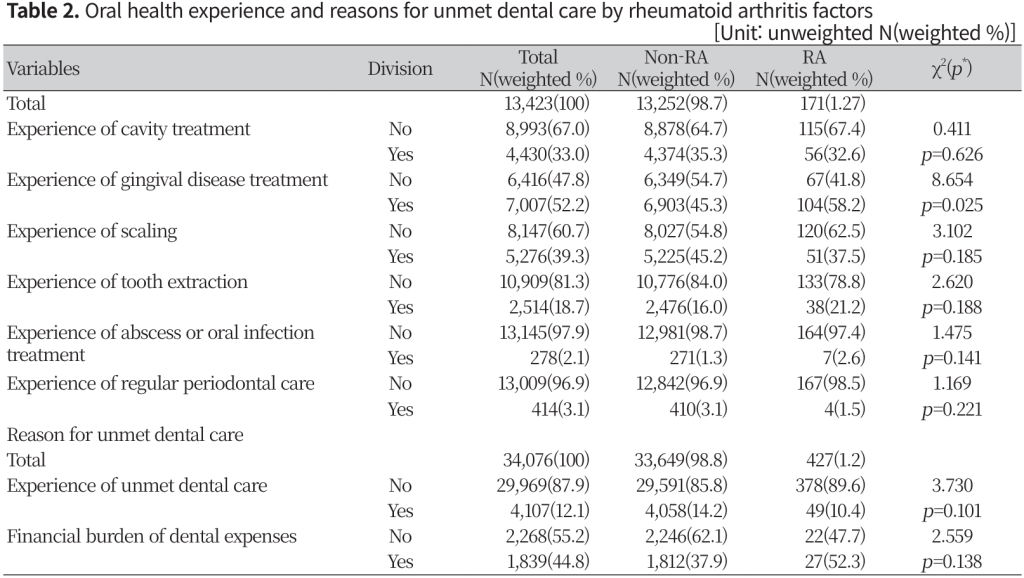Select the "Experience of regular periodontal care" label
Screen dimensions: 1024x578
point(160,383)
